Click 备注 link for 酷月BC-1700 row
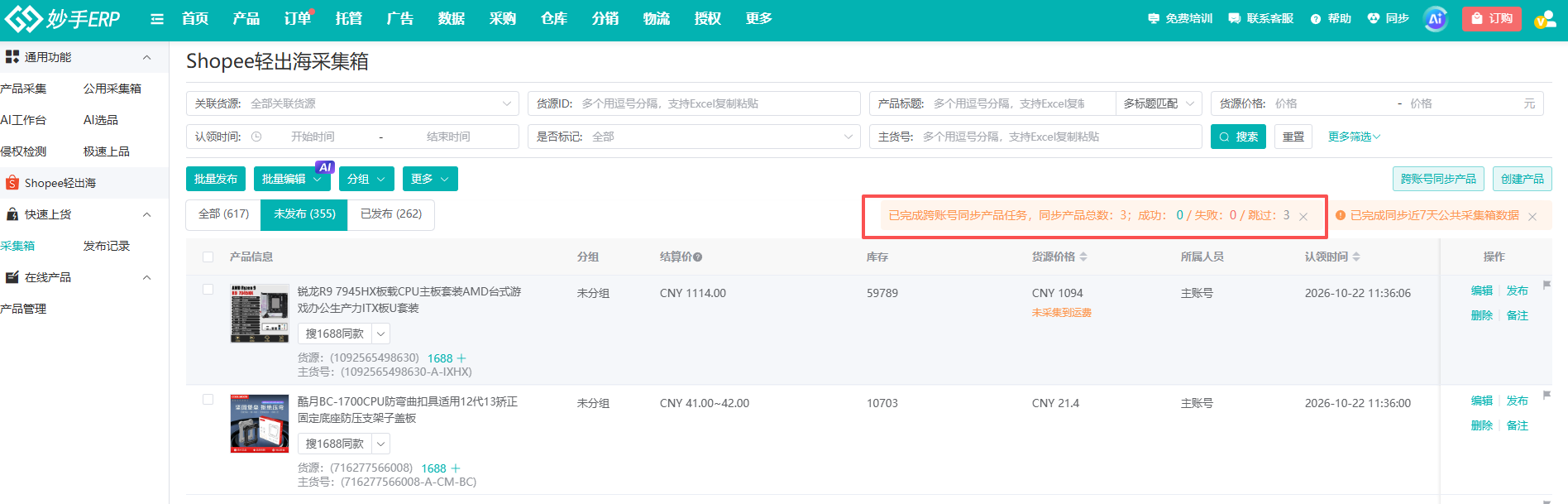Viewport: 1568px width, 504px height. [1518, 425]
